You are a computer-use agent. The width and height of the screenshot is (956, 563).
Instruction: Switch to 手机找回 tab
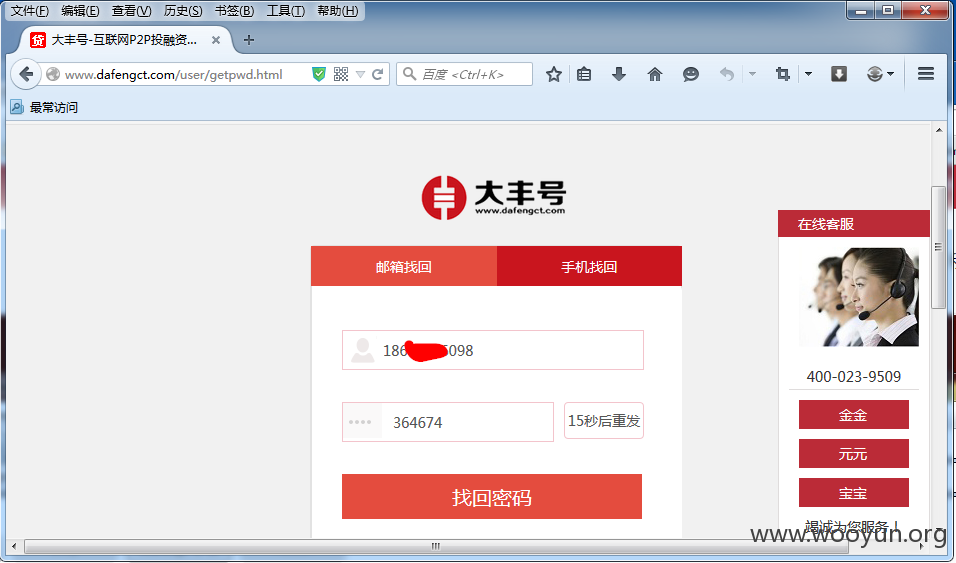pyautogui.click(x=589, y=266)
